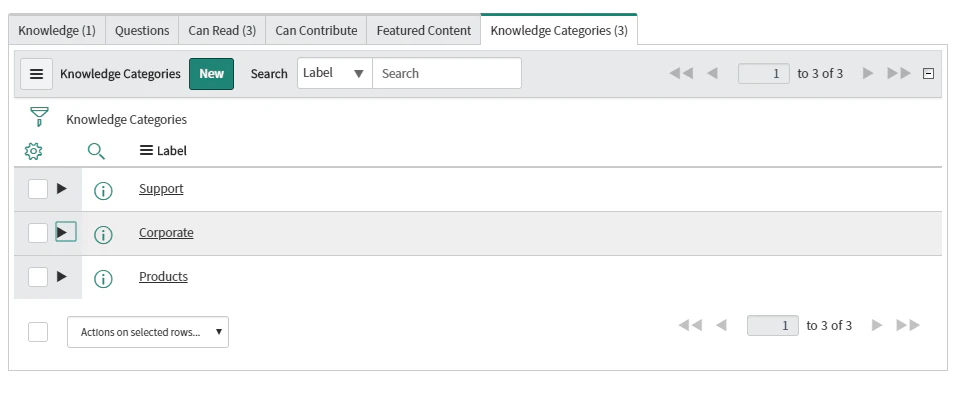This screenshot has width=962, height=399.
Task: Toggle column search magnifier icon
Action: tap(96, 151)
